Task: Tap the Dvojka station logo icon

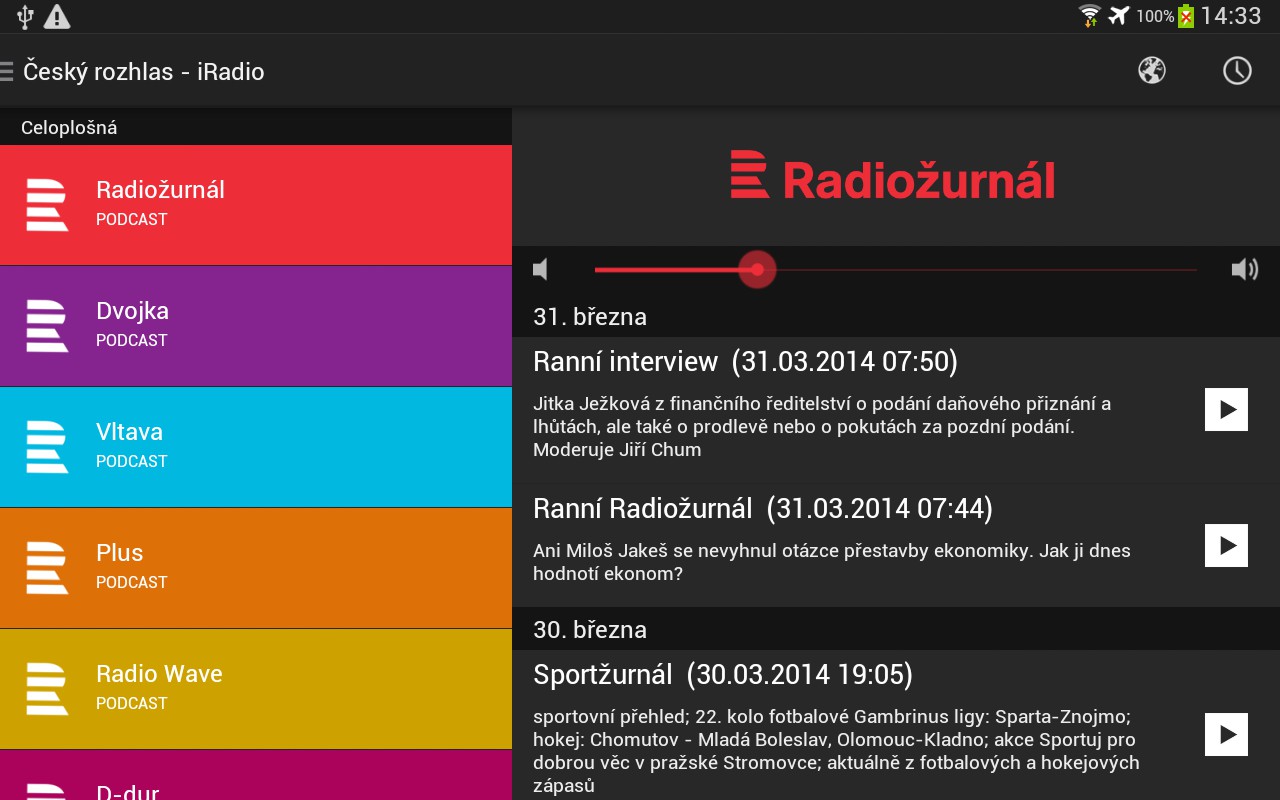Action: 47,326
